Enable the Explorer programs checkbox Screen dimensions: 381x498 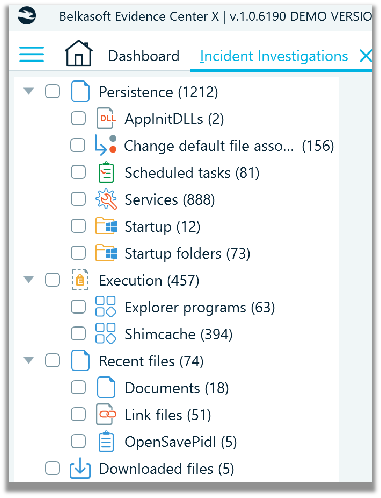pyautogui.click(x=78, y=307)
